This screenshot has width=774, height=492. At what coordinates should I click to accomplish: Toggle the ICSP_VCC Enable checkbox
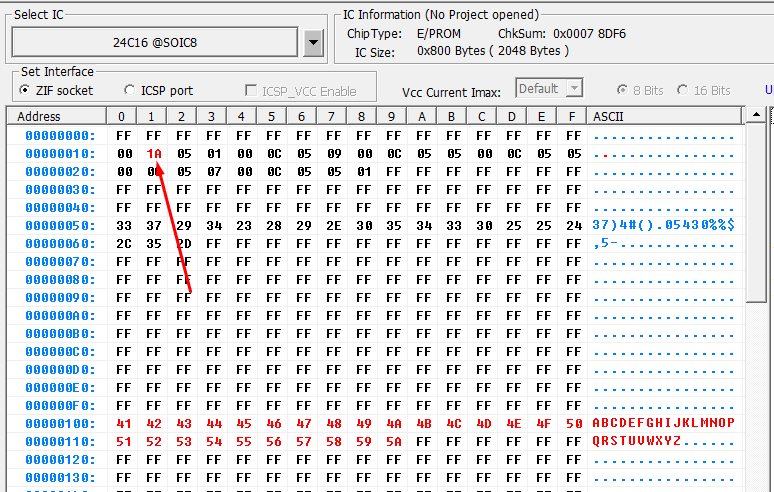251,91
